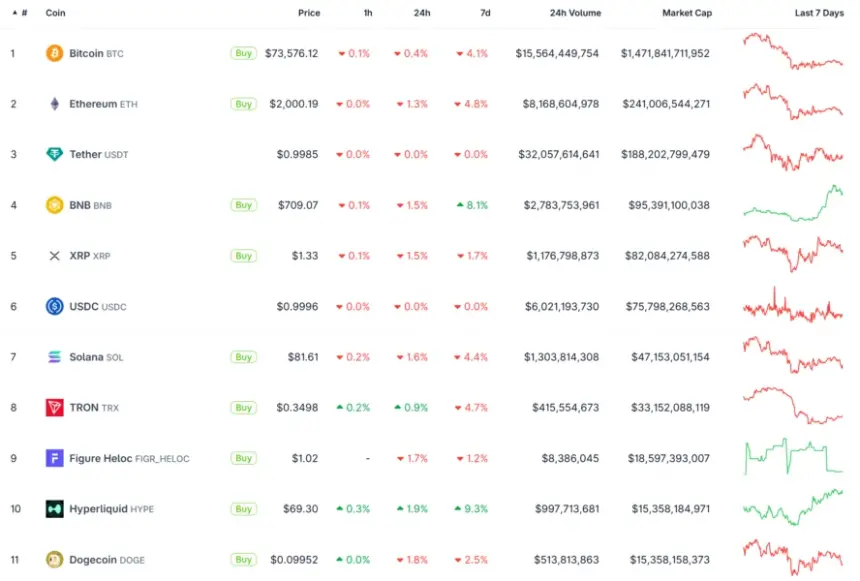Sort by the Coin column header
The image size is (860, 581).
(55, 13)
